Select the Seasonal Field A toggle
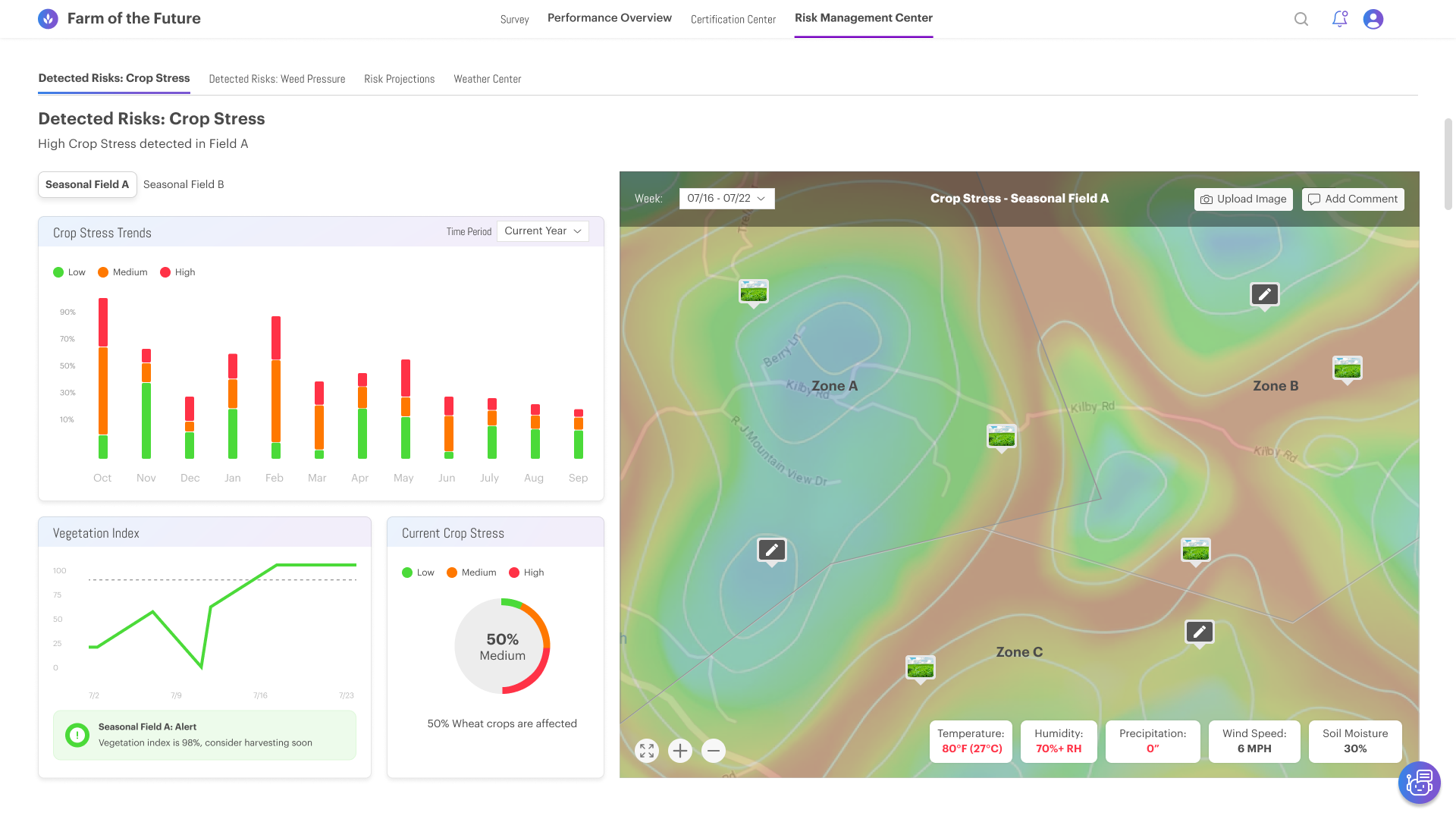1456x819 pixels. click(x=87, y=184)
